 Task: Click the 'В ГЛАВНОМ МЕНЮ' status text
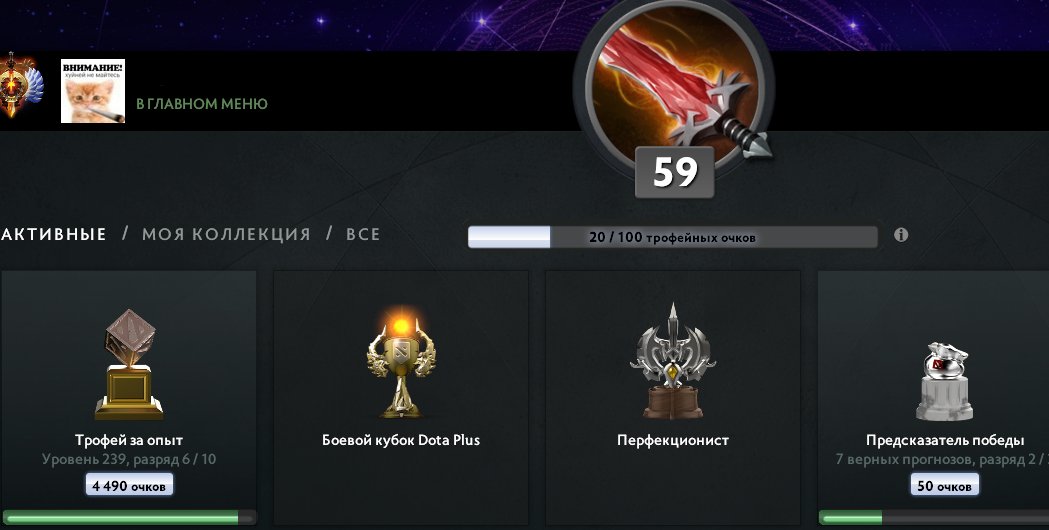[202, 104]
